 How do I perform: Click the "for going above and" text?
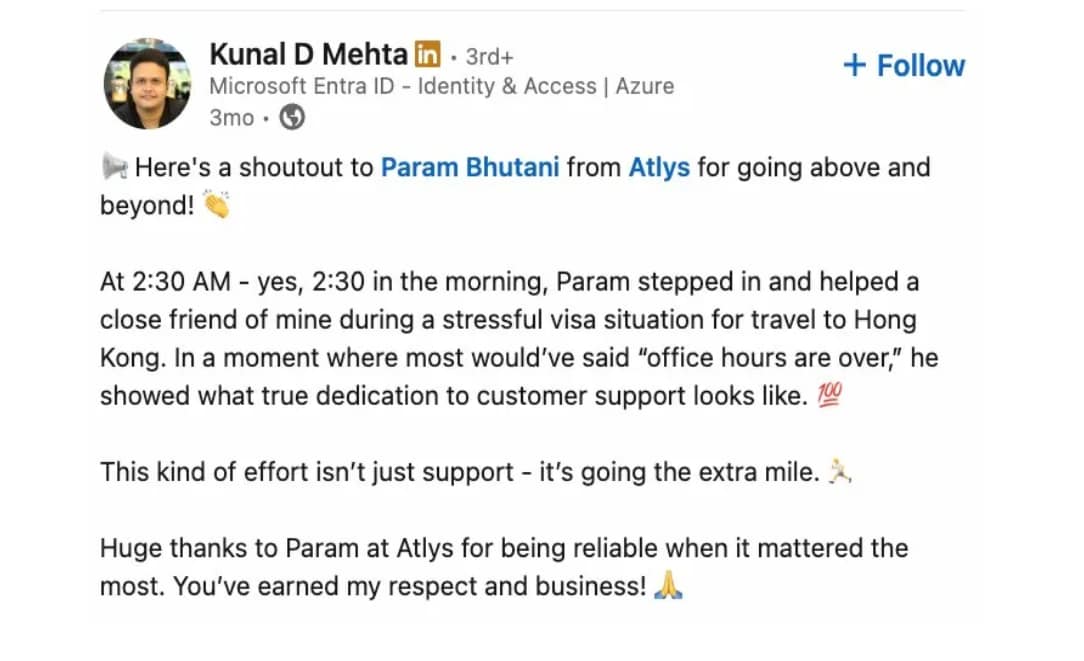click(814, 167)
